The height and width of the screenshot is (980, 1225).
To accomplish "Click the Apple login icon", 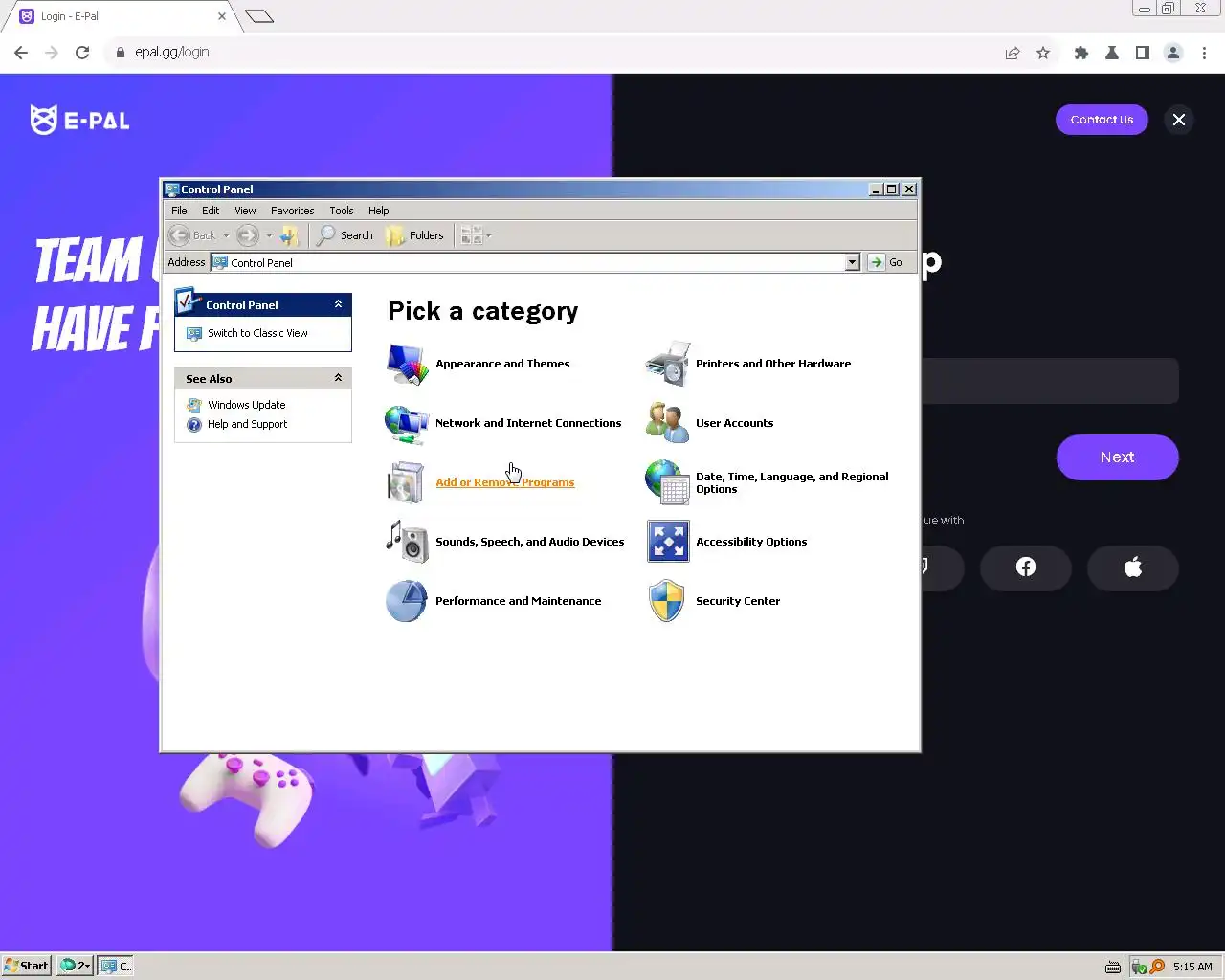I will click(1133, 568).
